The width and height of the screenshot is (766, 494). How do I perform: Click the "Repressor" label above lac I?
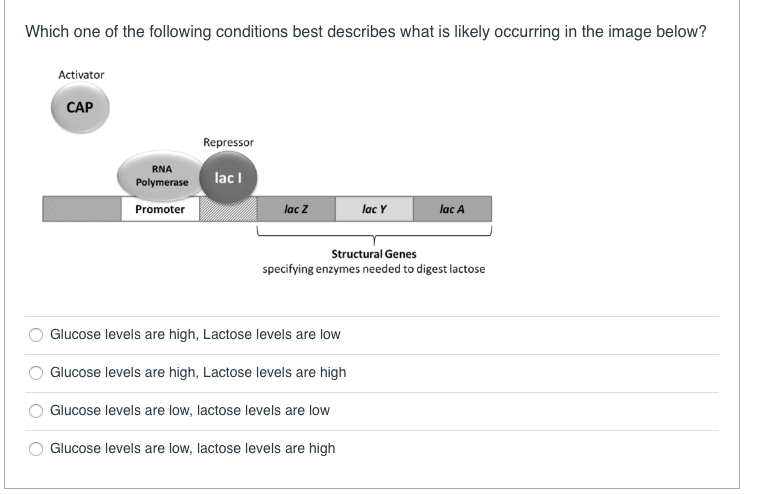coord(228,143)
